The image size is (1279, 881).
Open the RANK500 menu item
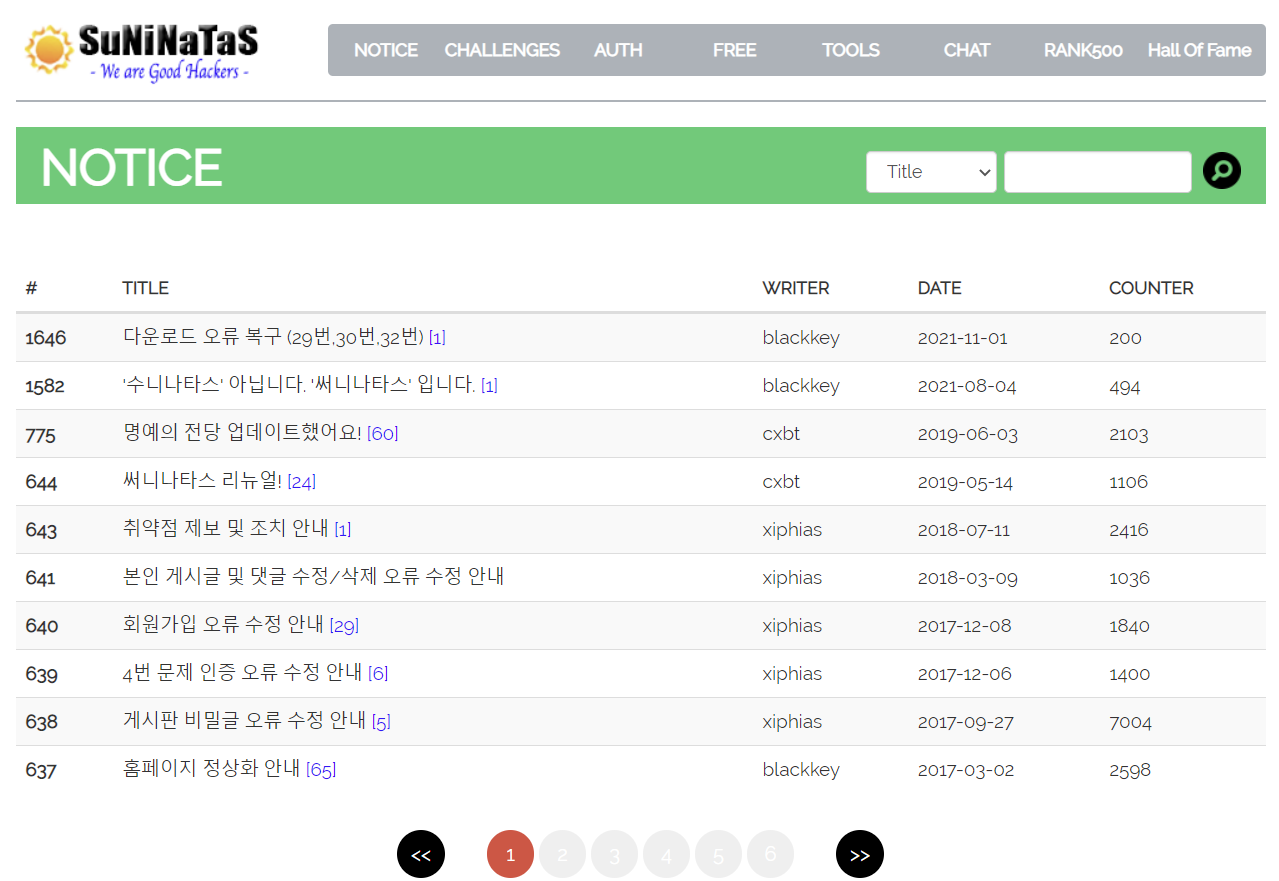tap(1083, 50)
